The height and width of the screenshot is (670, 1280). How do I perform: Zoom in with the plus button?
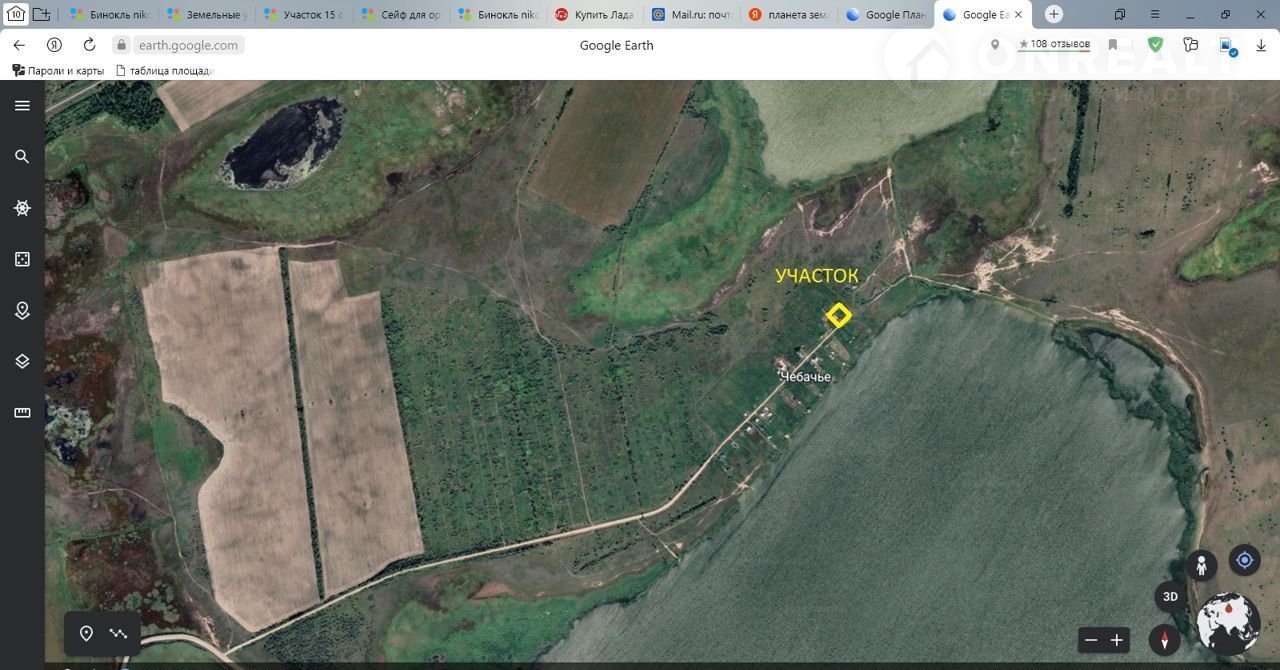1117,640
